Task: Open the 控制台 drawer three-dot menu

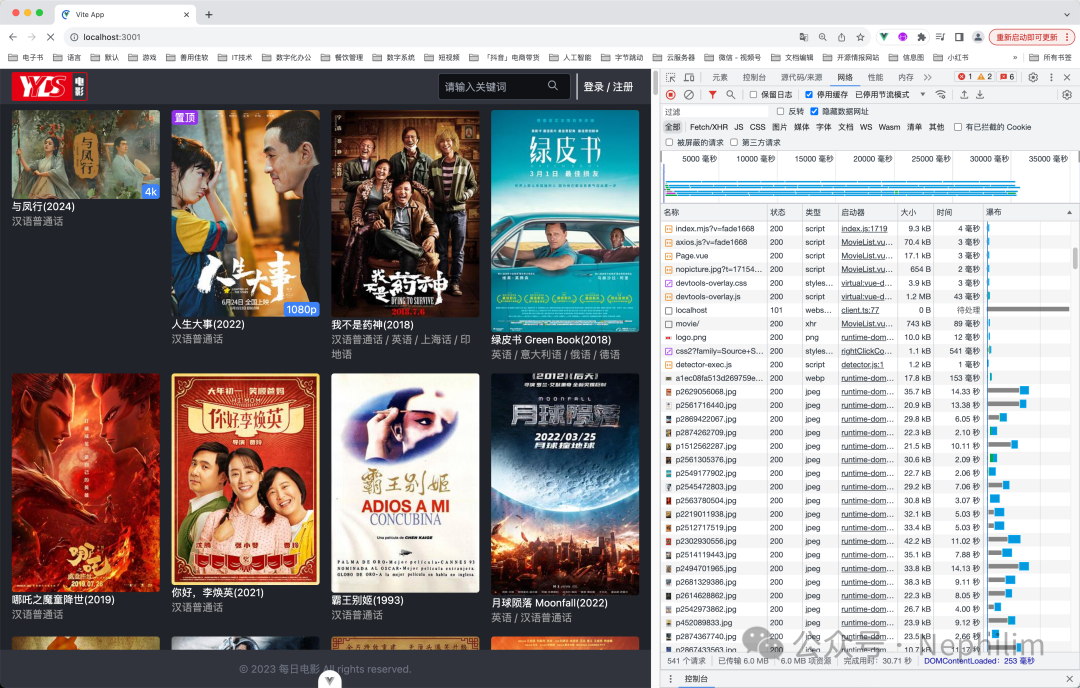Action: [x=670, y=678]
